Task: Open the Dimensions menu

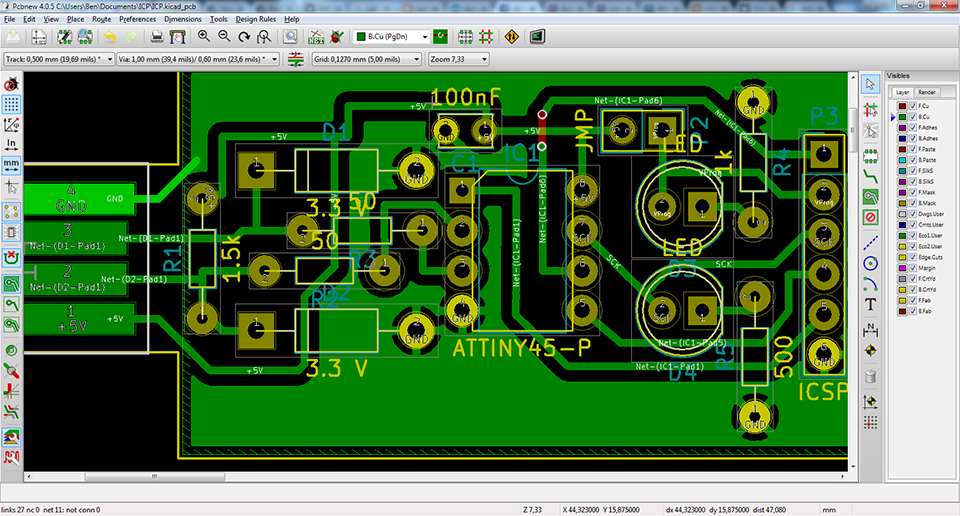Action: [182, 19]
